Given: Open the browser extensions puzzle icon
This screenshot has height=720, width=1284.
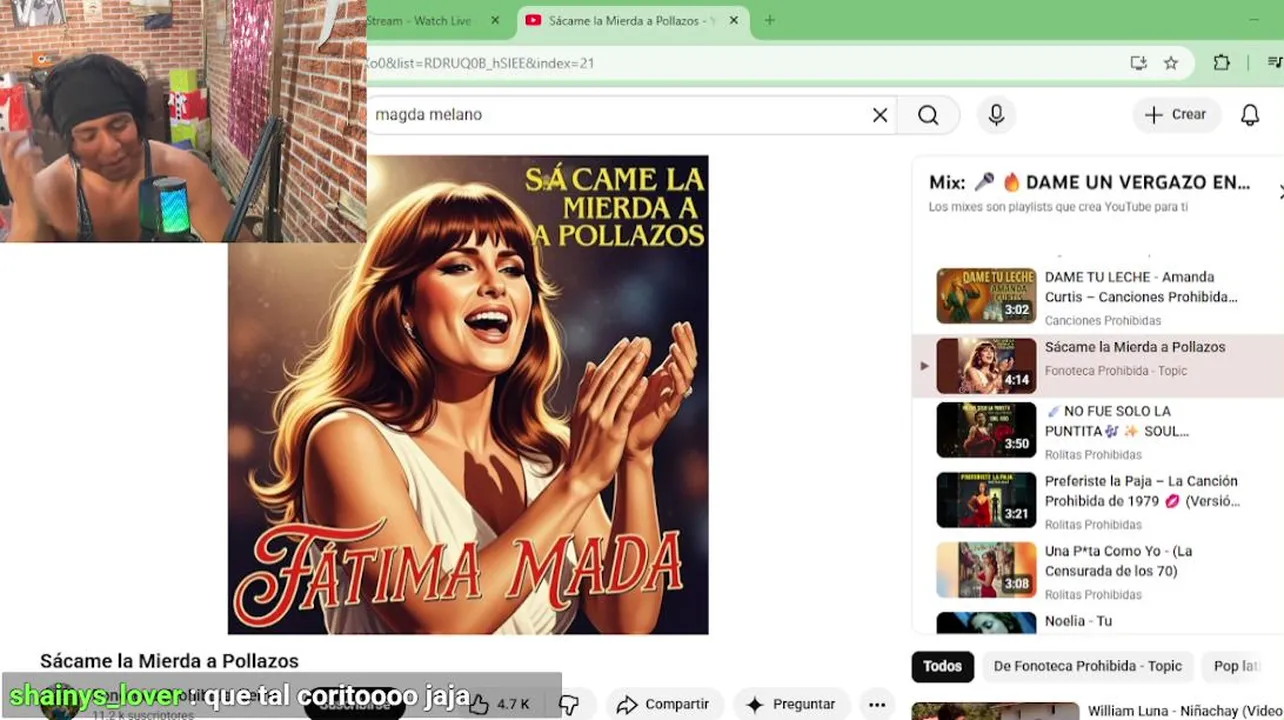Looking at the screenshot, I should [1221, 63].
